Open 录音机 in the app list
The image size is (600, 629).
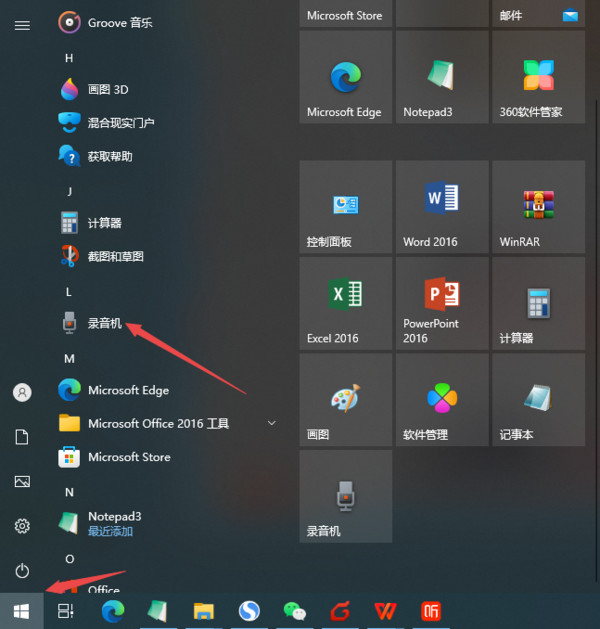(104, 324)
